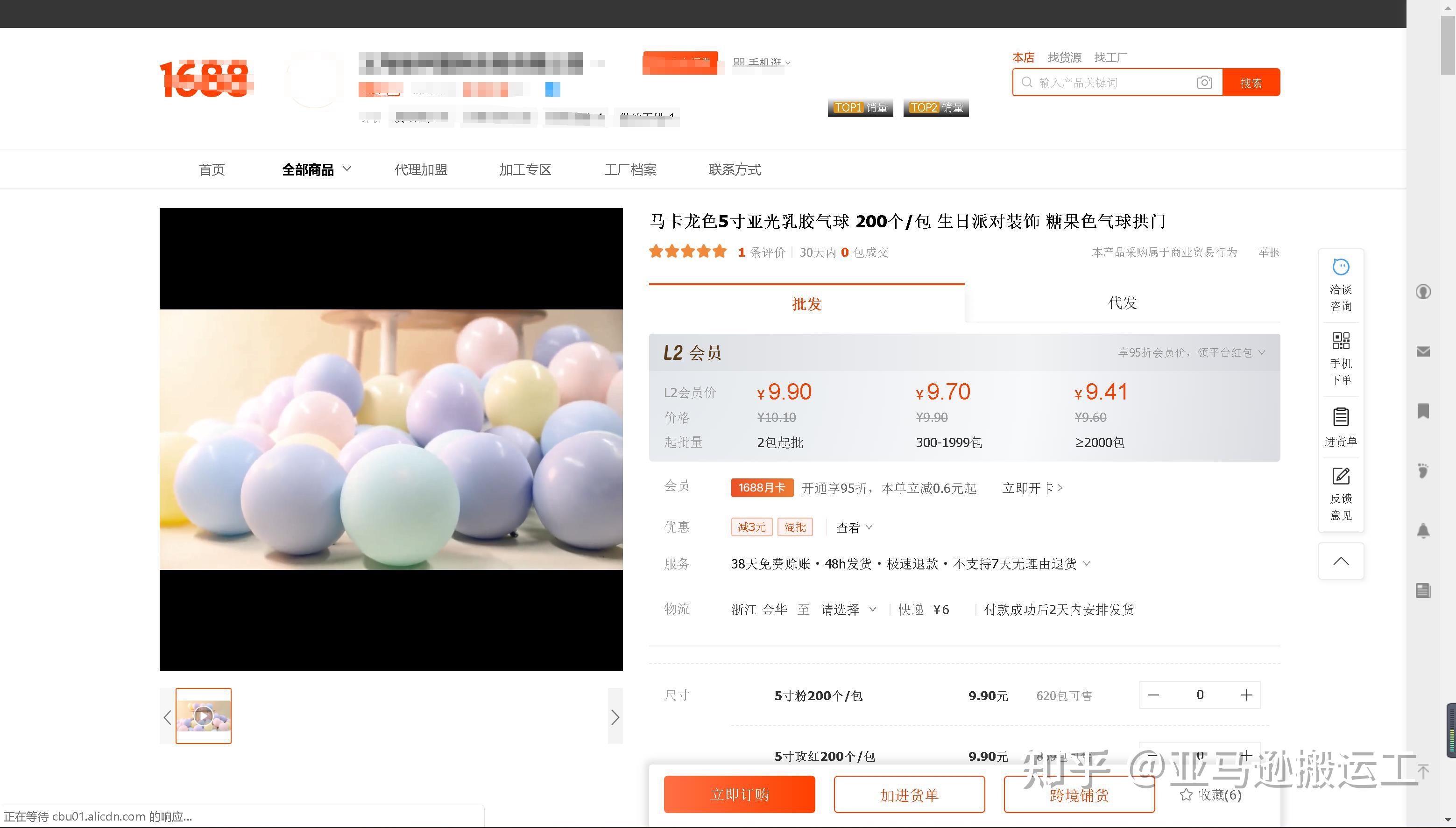Image resolution: width=1456 pixels, height=828 pixels.
Task: Click the video thumbnail below the preview
Action: click(x=204, y=716)
